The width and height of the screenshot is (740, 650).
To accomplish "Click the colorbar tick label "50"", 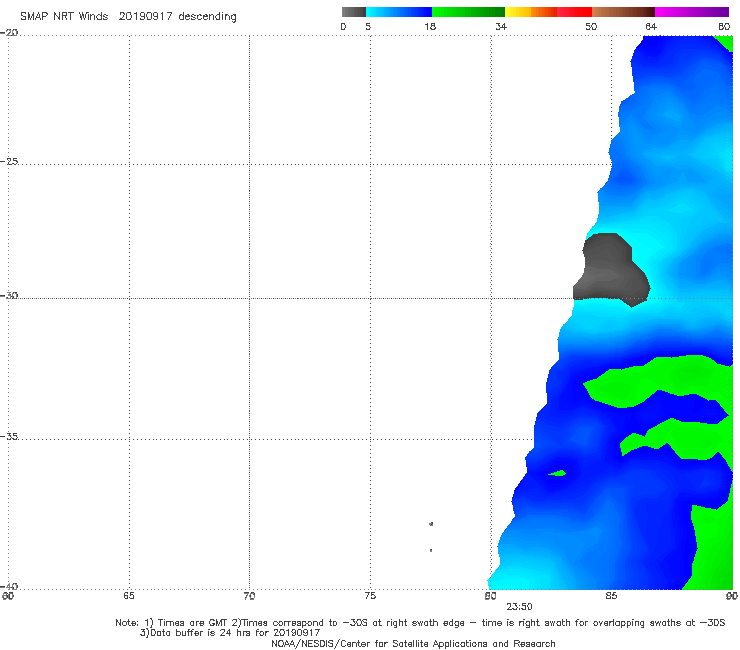I will [x=591, y=27].
